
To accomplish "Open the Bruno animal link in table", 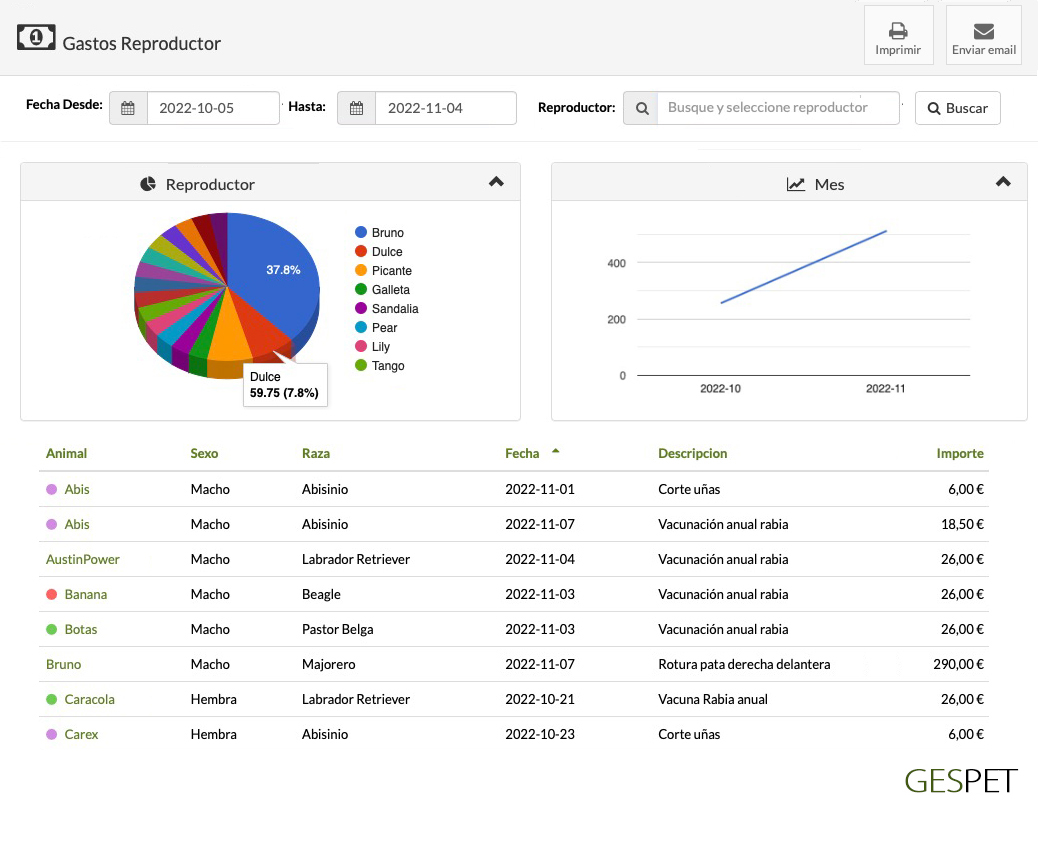I will pyautogui.click(x=64, y=664).
